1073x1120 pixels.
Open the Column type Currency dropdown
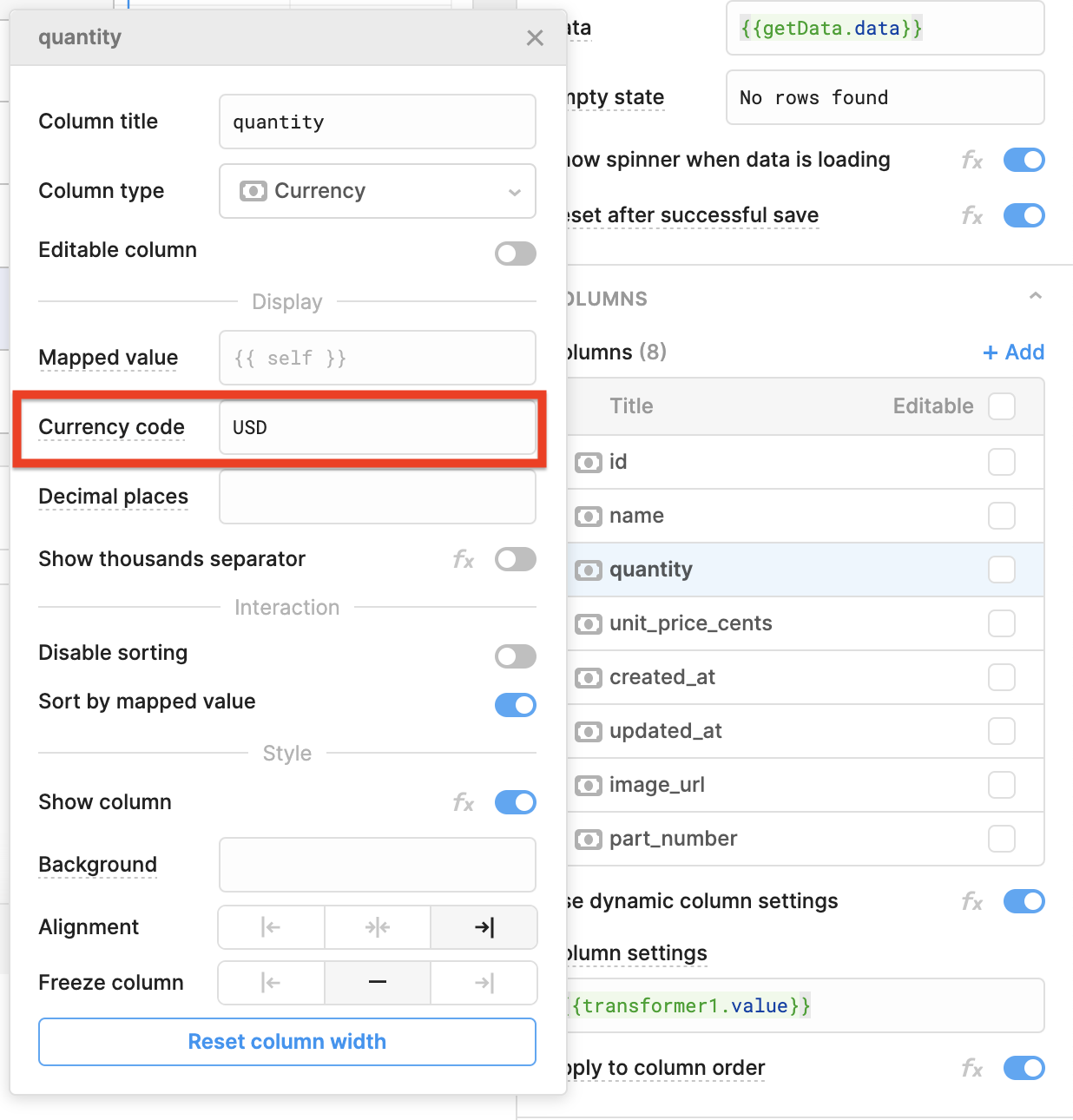click(x=378, y=191)
